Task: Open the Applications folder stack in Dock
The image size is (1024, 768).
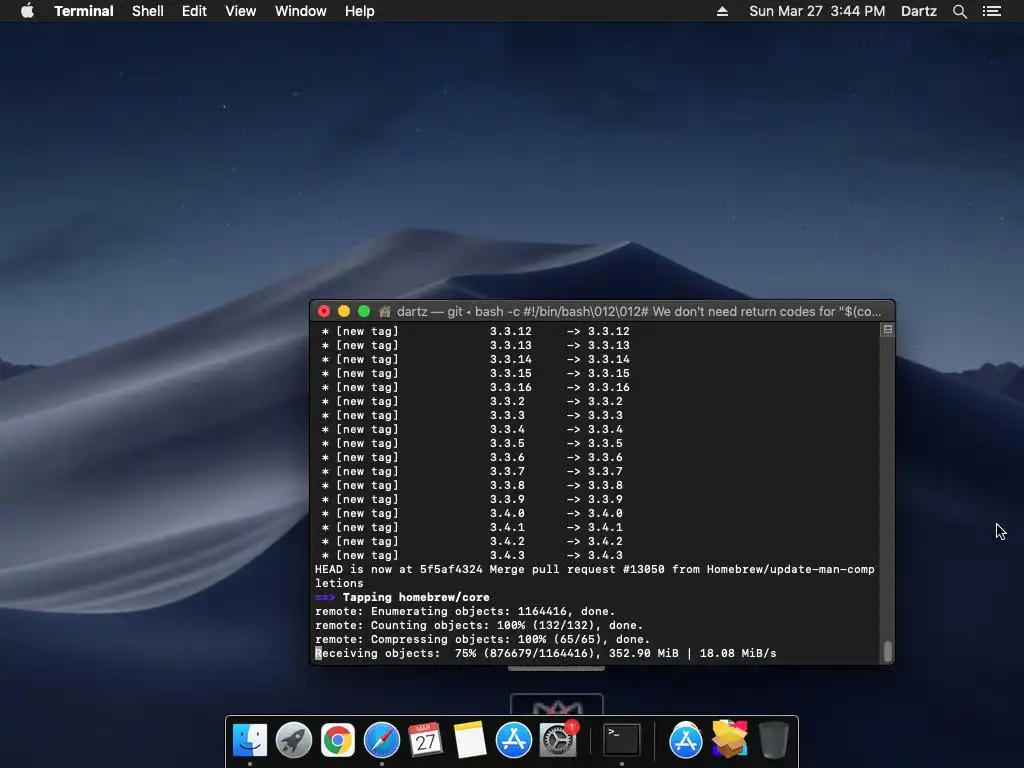Action: tap(686, 741)
